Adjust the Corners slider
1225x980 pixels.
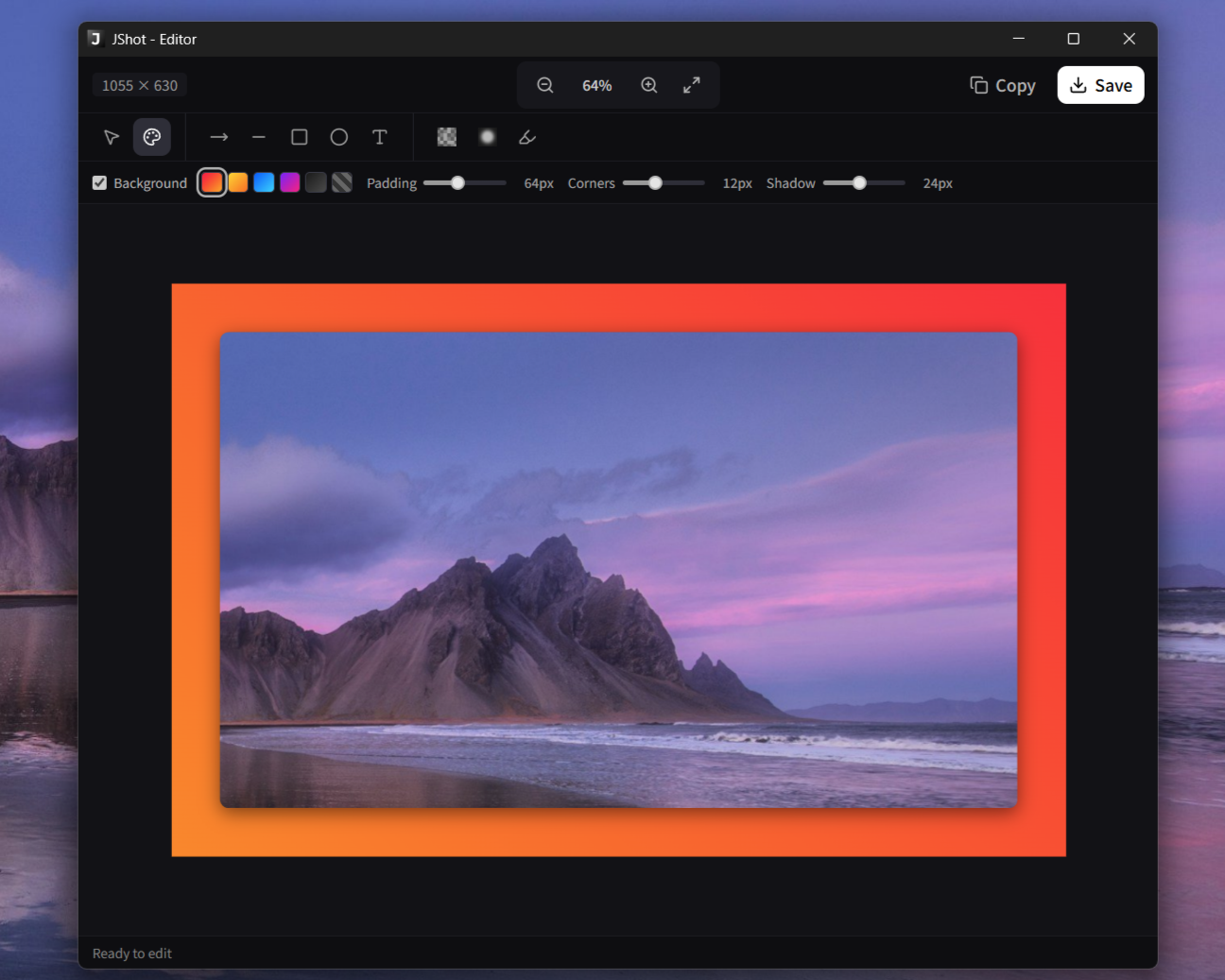[654, 182]
